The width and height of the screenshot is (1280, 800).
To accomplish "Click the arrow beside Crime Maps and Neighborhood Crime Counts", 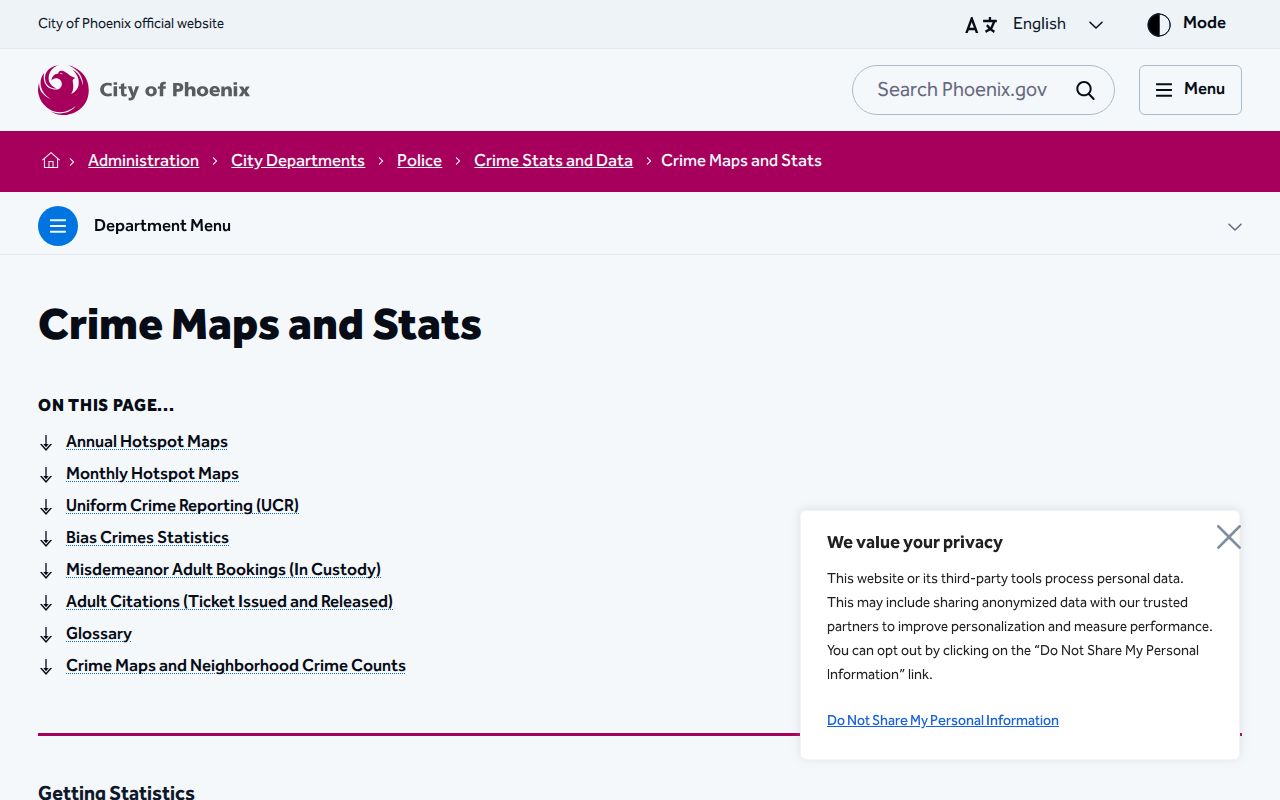I will (x=46, y=667).
